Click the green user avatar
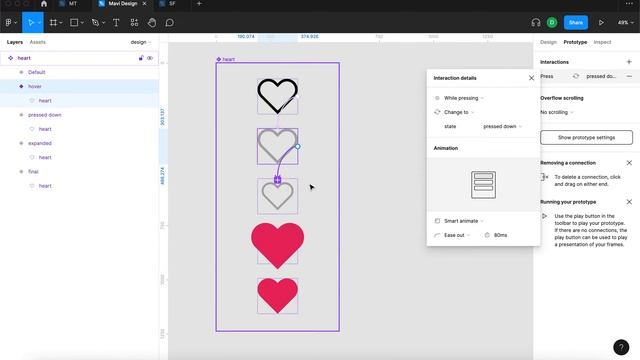Image resolution: width=640 pixels, height=360 pixels. (552, 22)
